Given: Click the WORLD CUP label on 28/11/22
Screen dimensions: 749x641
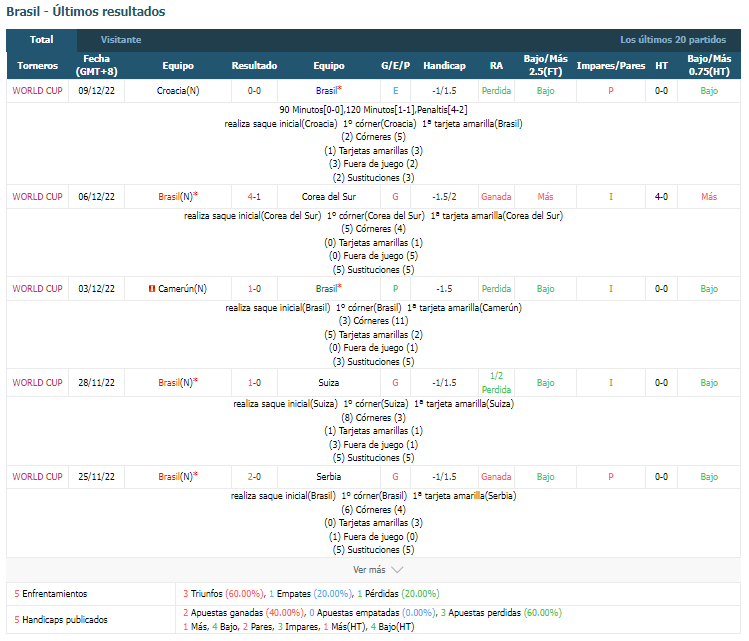Looking at the screenshot, I should tap(37, 383).
